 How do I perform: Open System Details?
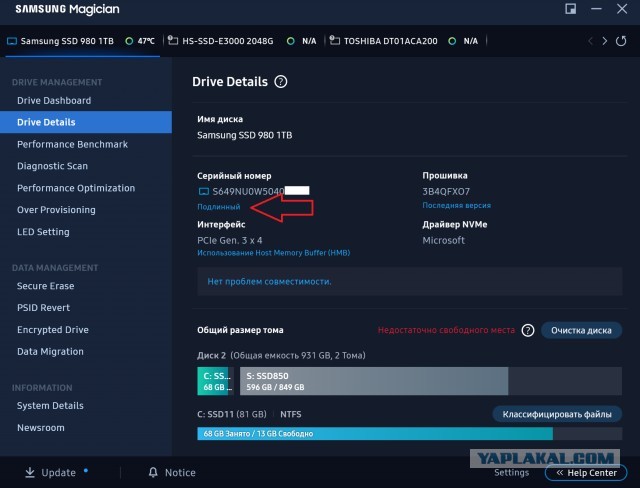click(x=50, y=406)
